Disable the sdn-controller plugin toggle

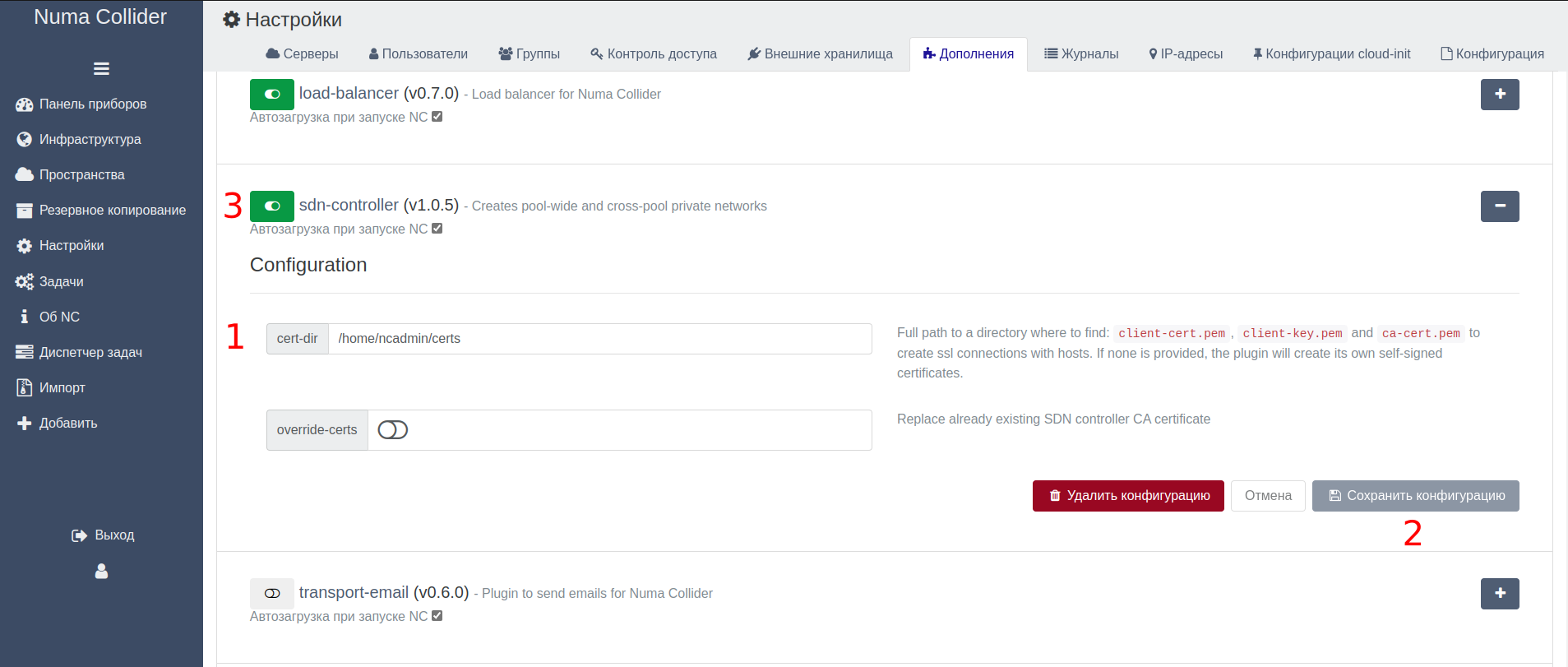272,206
